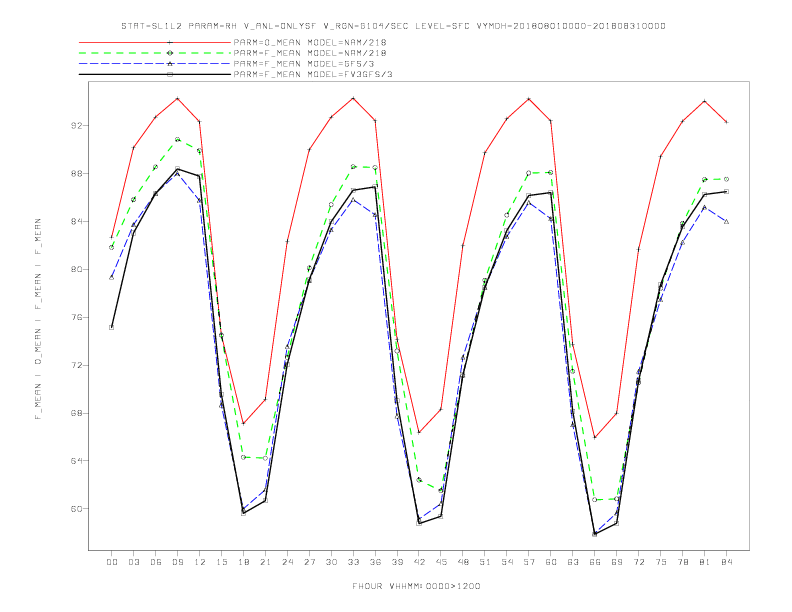Click x-axis forecast hour label 09
792x612 pixels.
[177, 562]
